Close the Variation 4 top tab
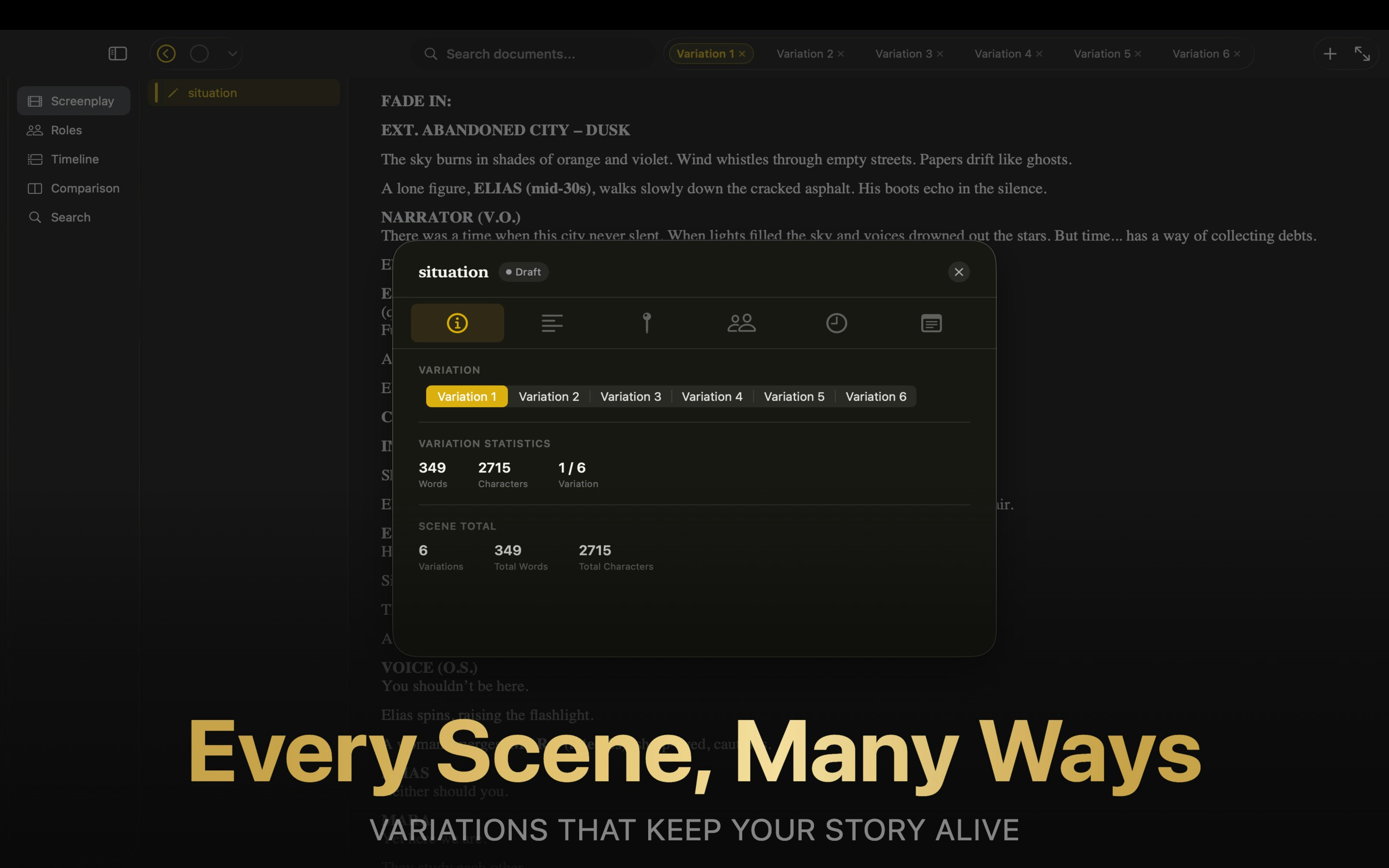 click(1039, 54)
